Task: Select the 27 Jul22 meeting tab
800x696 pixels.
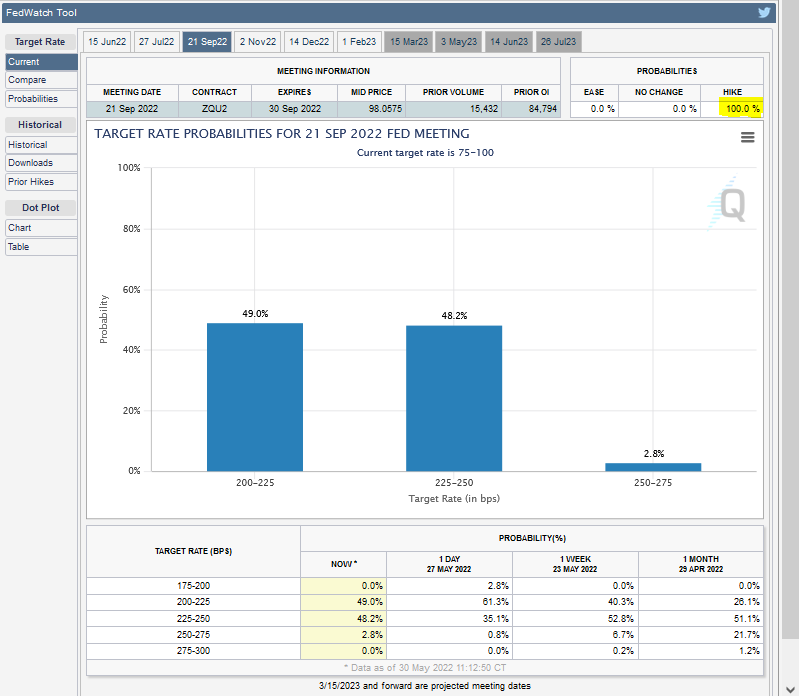Action: point(157,42)
